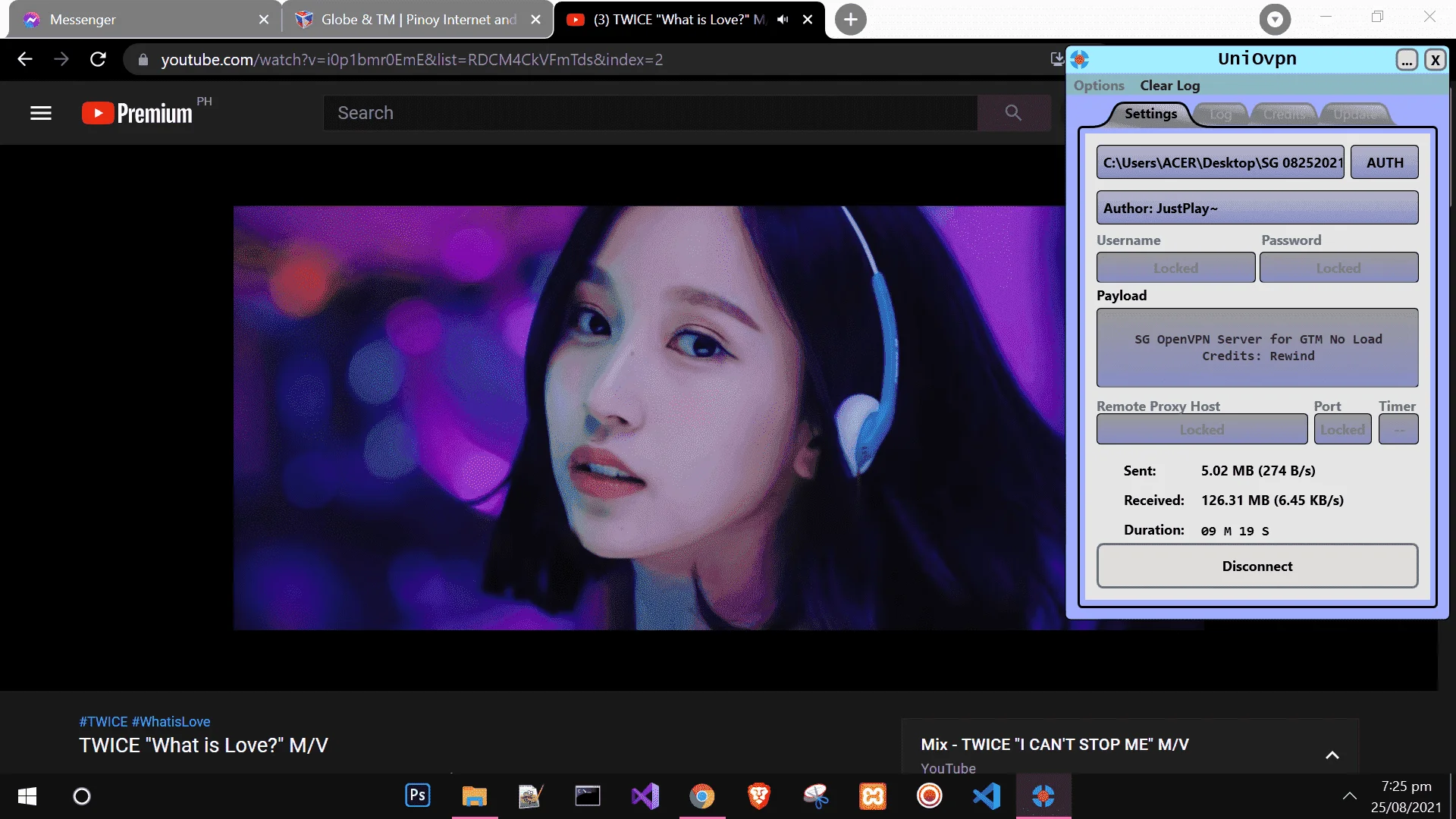Switch to the Log tab in UniOvpn
This screenshot has width=1456, height=819.
coord(1220,115)
